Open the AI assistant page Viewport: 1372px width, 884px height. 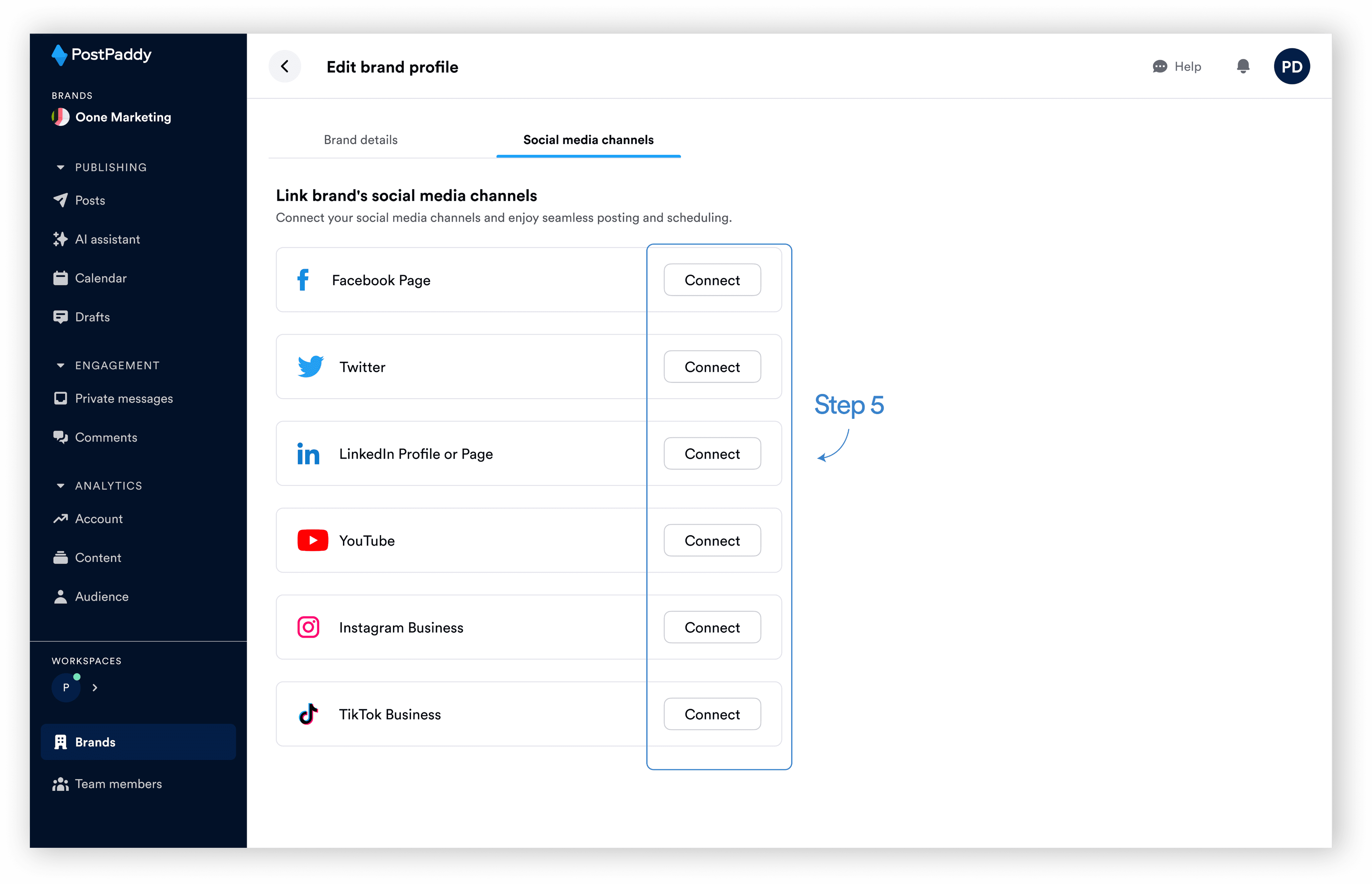[x=107, y=239]
